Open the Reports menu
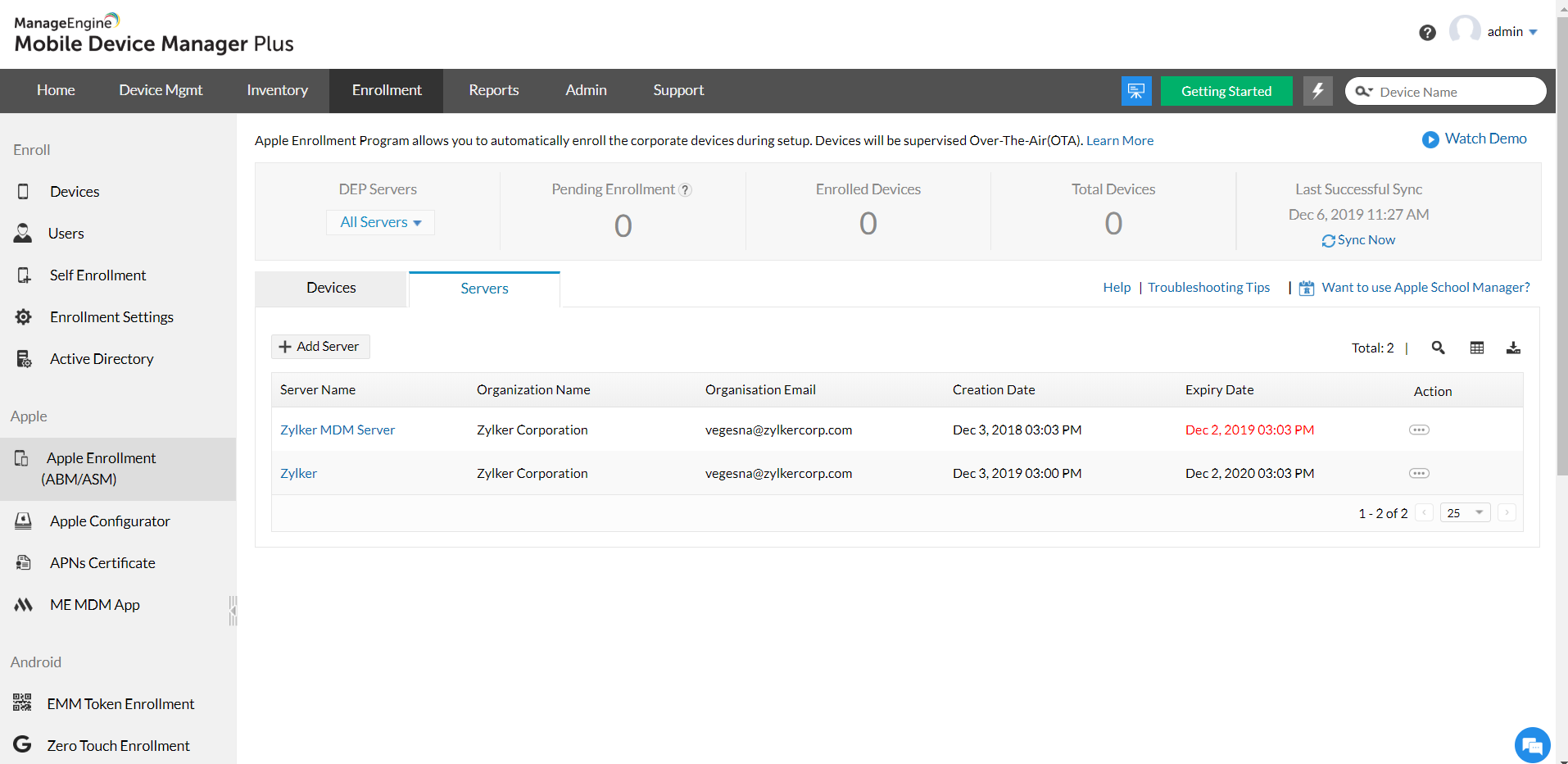This screenshot has width=1568, height=764. (x=493, y=90)
